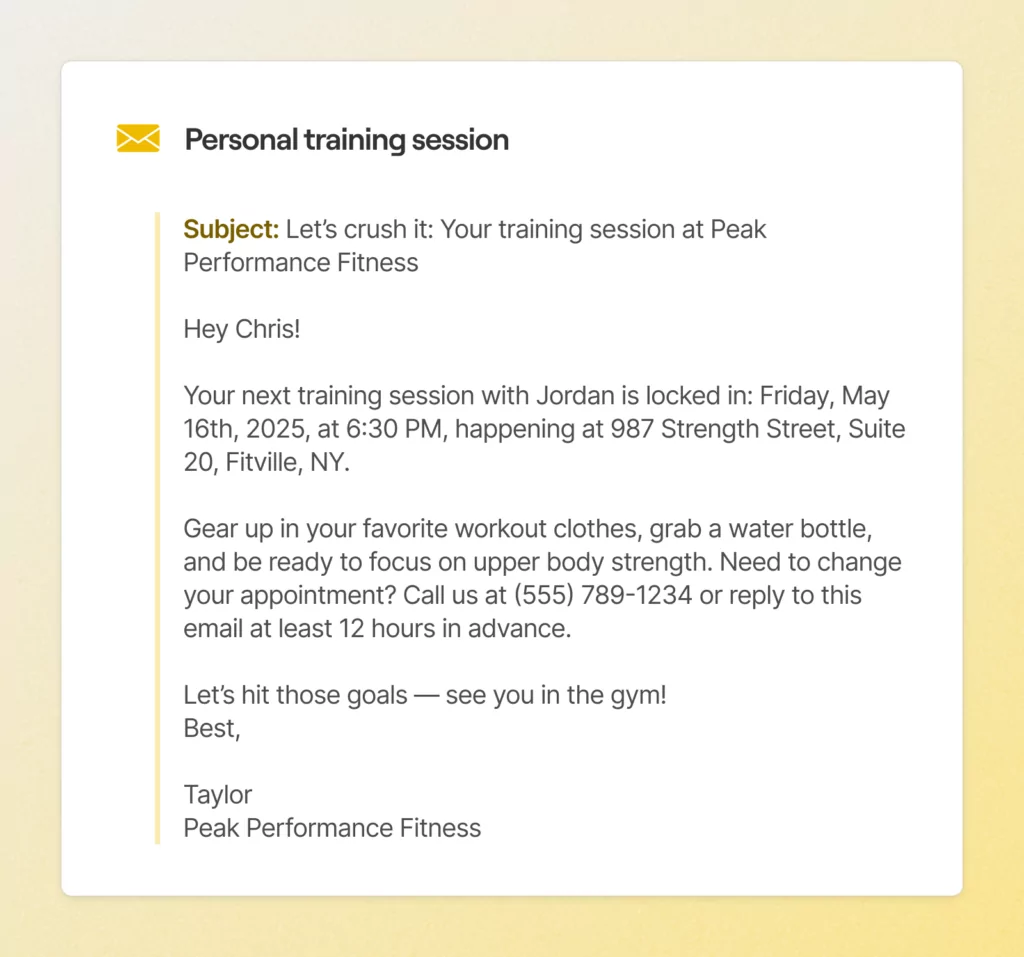Image resolution: width=1024 pixels, height=957 pixels.
Task: Click the yellow envelope mail icon
Action: click(138, 139)
